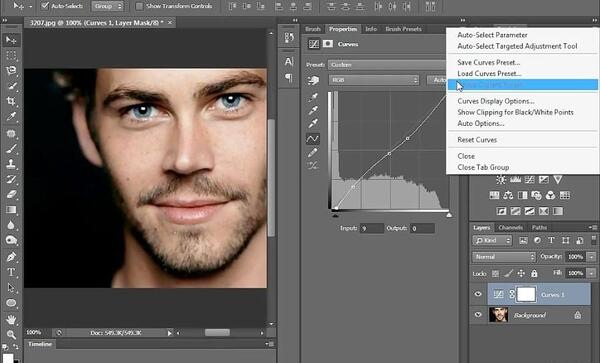Select the History Brush tool

click(x=11, y=179)
